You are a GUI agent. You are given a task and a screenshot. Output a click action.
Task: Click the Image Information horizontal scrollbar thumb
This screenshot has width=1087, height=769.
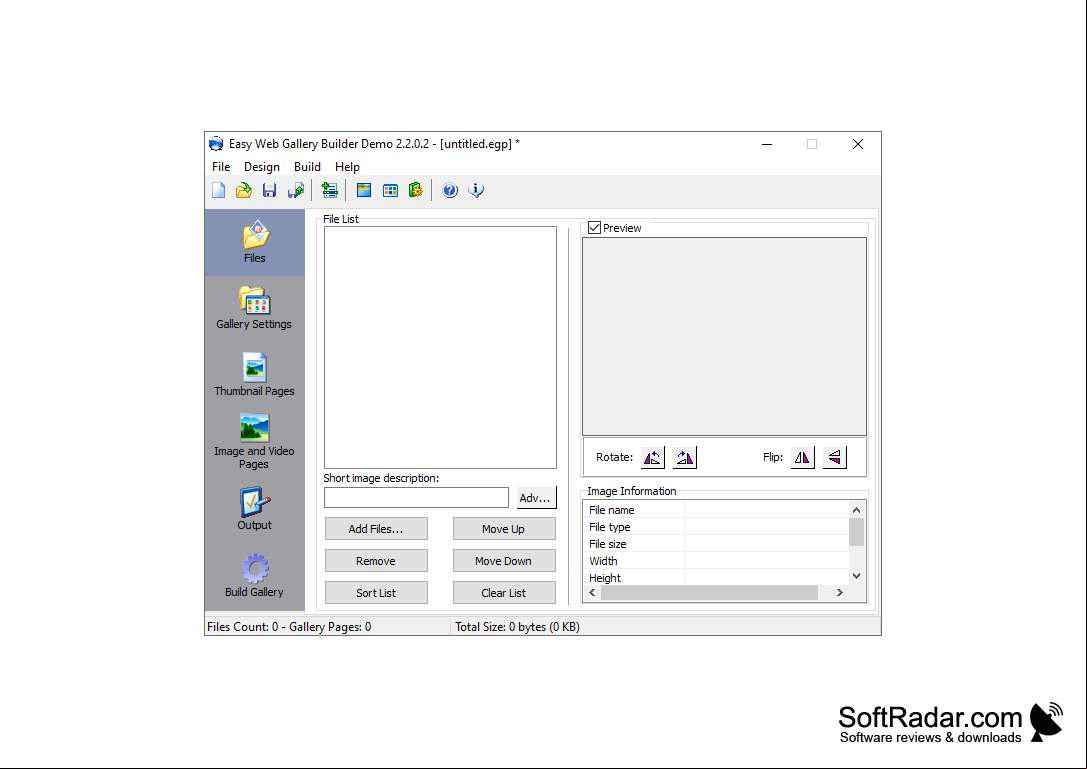click(x=709, y=592)
